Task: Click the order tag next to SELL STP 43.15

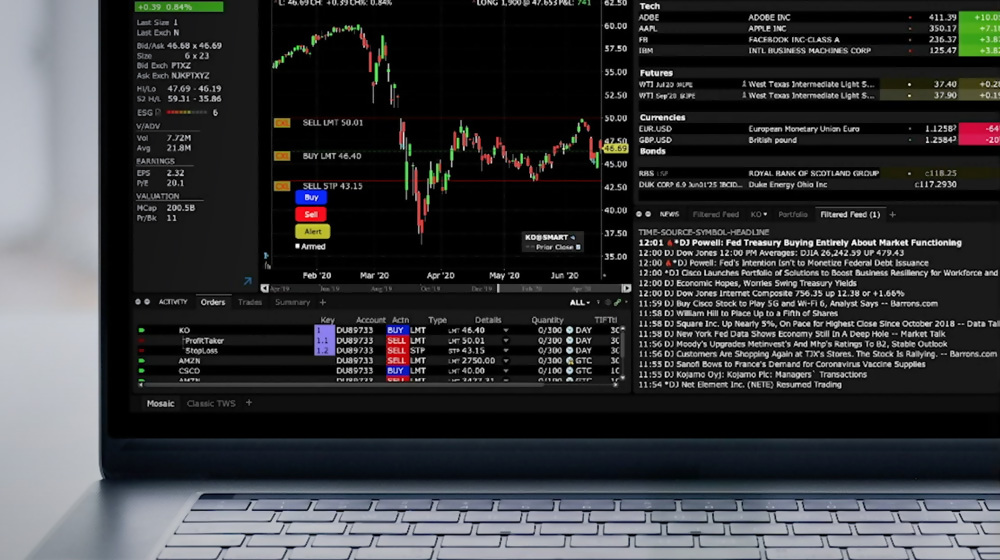Action: tap(282, 186)
